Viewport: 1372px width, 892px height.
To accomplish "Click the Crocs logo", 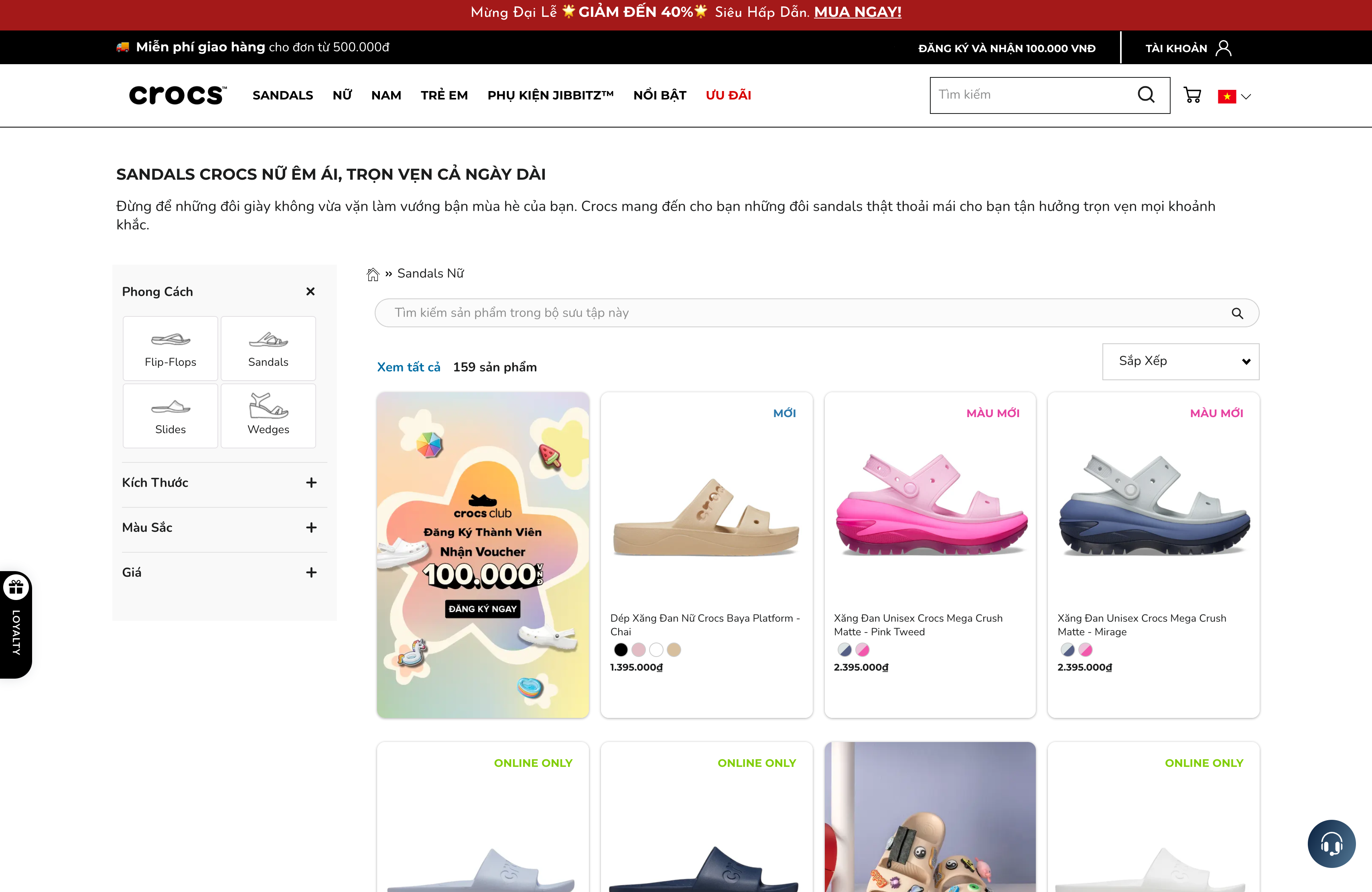I will 177,95.
